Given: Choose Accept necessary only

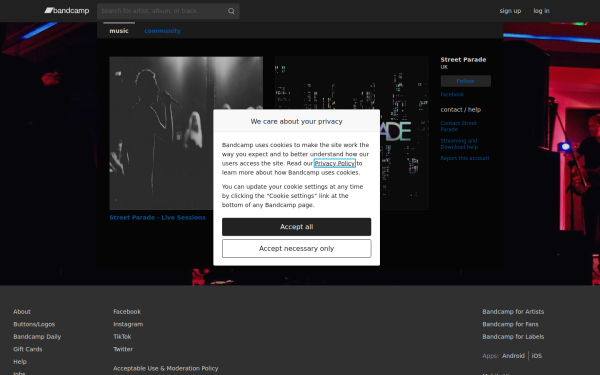Looking at the screenshot, I should pos(297,248).
